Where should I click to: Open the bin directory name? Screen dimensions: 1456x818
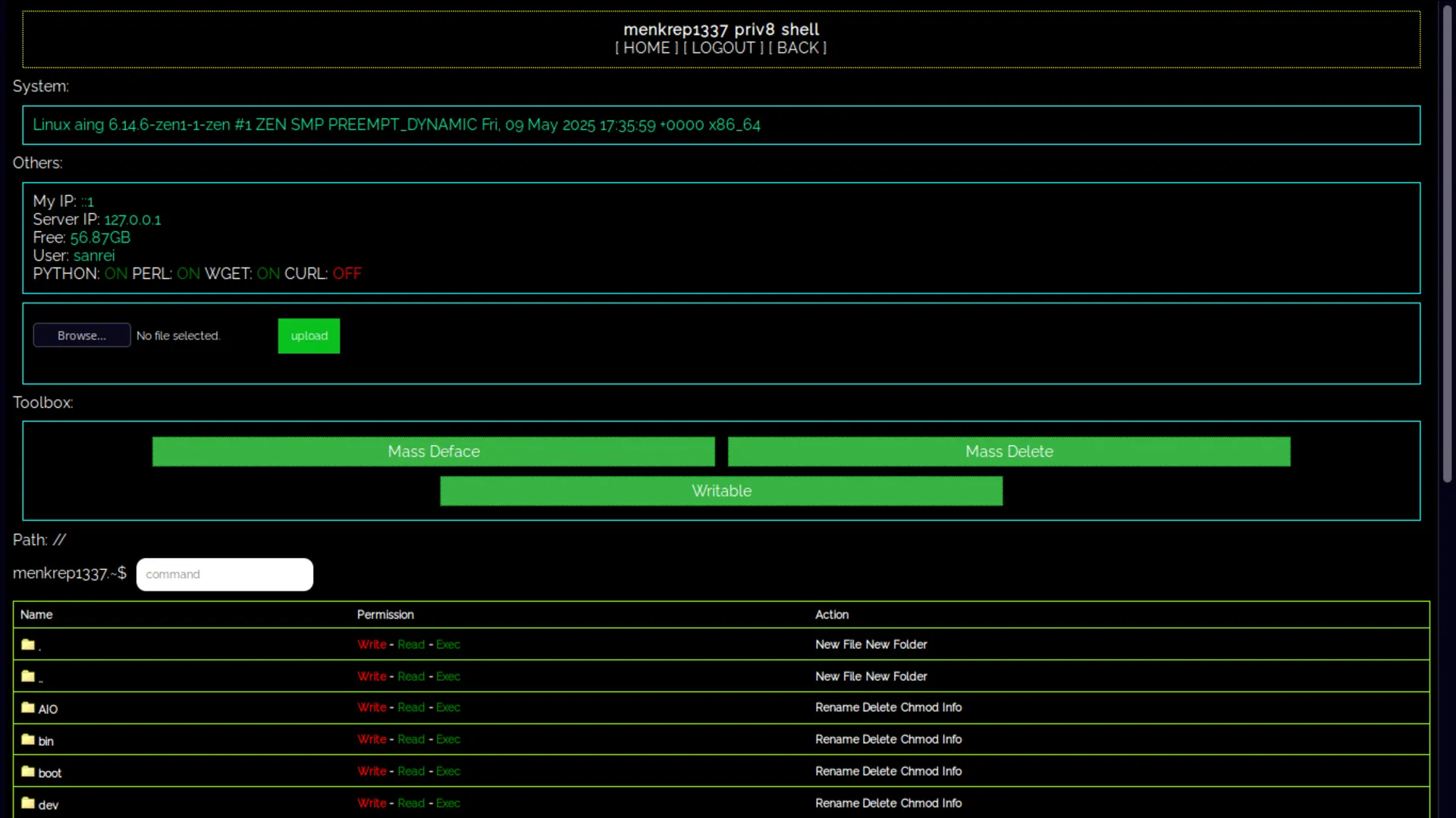click(x=46, y=741)
